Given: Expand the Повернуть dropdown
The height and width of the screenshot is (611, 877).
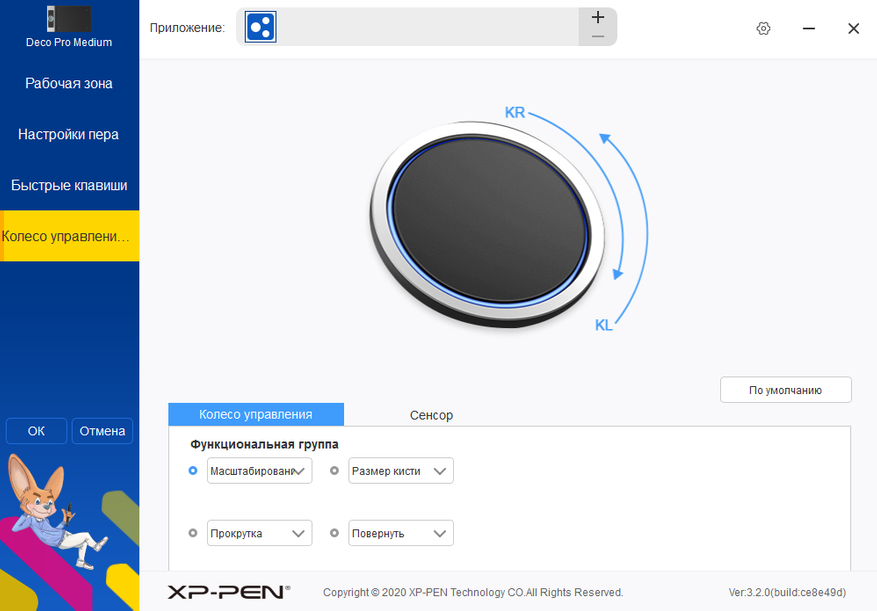Looking at the screenshot, I should (x=401, y=533).
